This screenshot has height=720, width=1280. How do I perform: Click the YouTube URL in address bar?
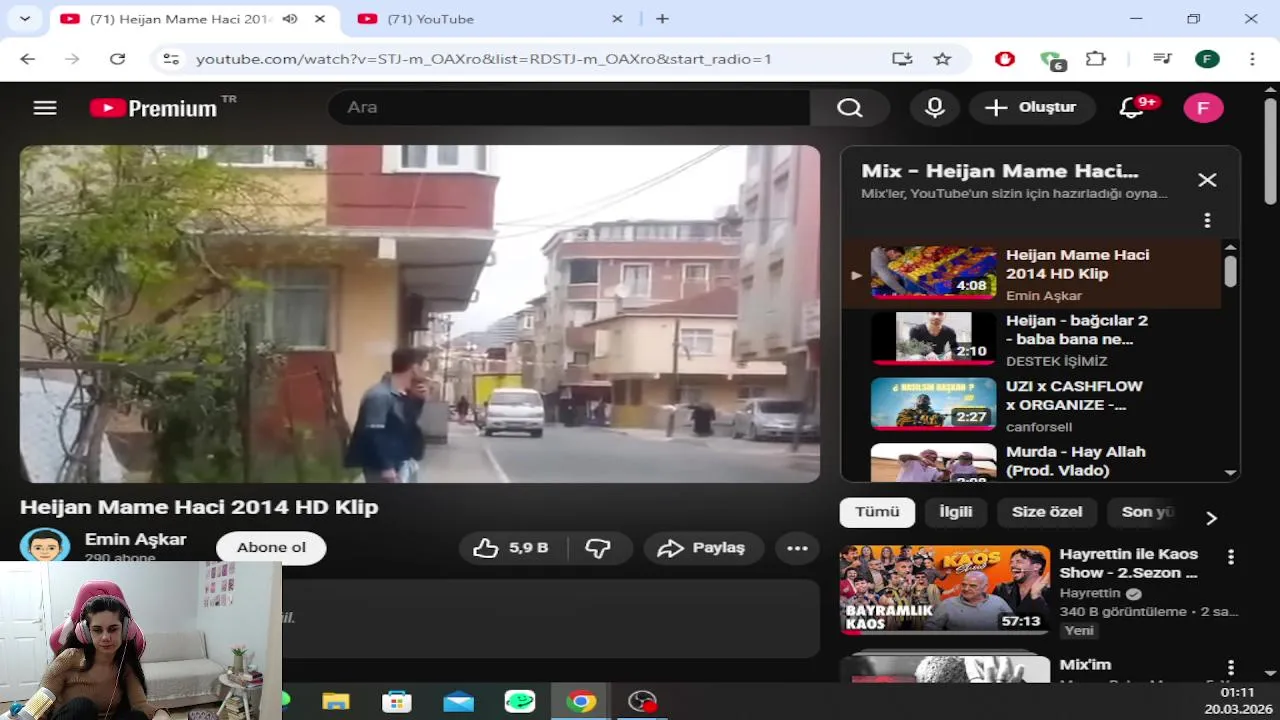click(484, 59)
